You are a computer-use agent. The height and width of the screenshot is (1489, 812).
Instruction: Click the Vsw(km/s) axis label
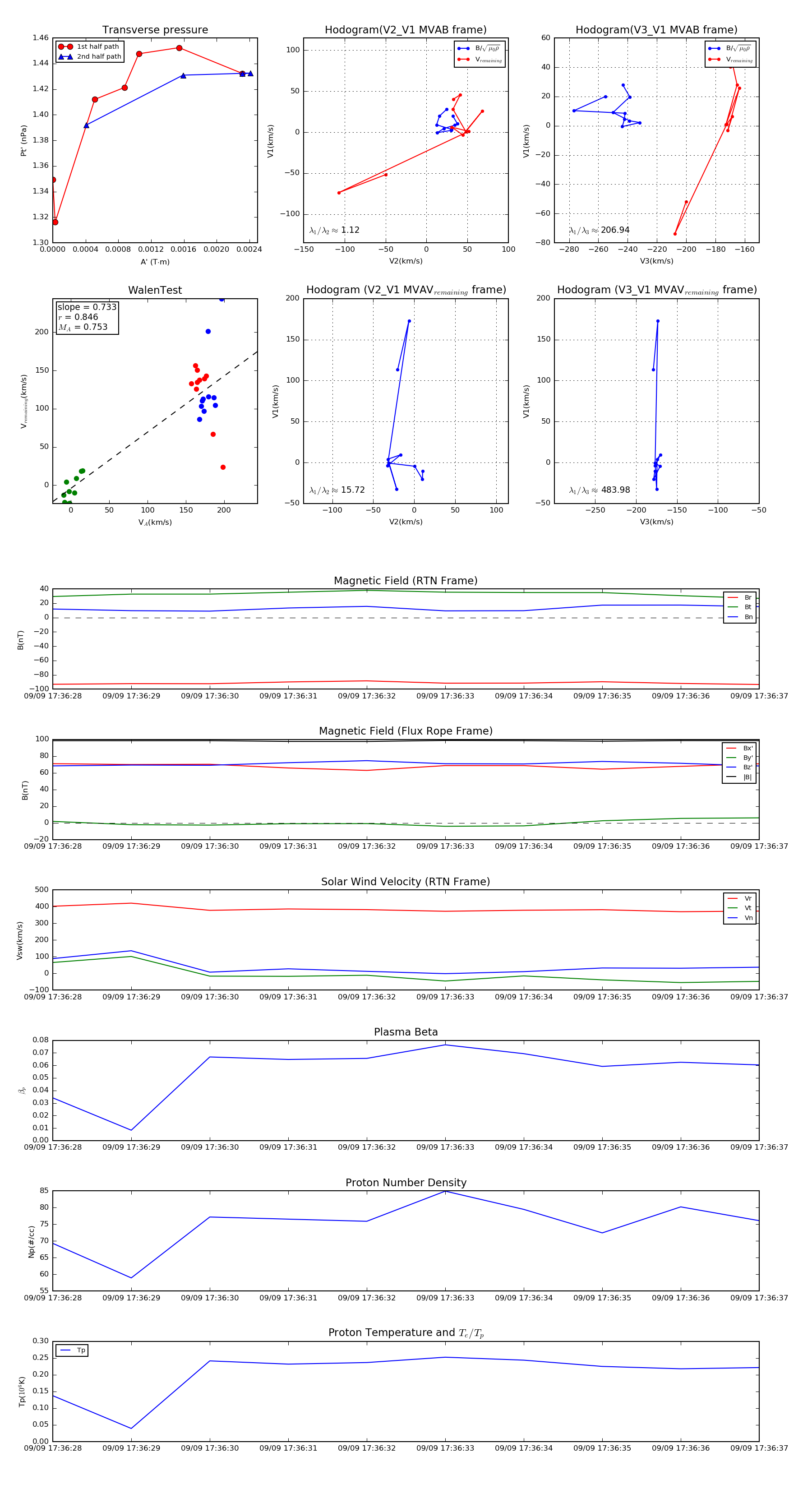click(x=20, y=940)
